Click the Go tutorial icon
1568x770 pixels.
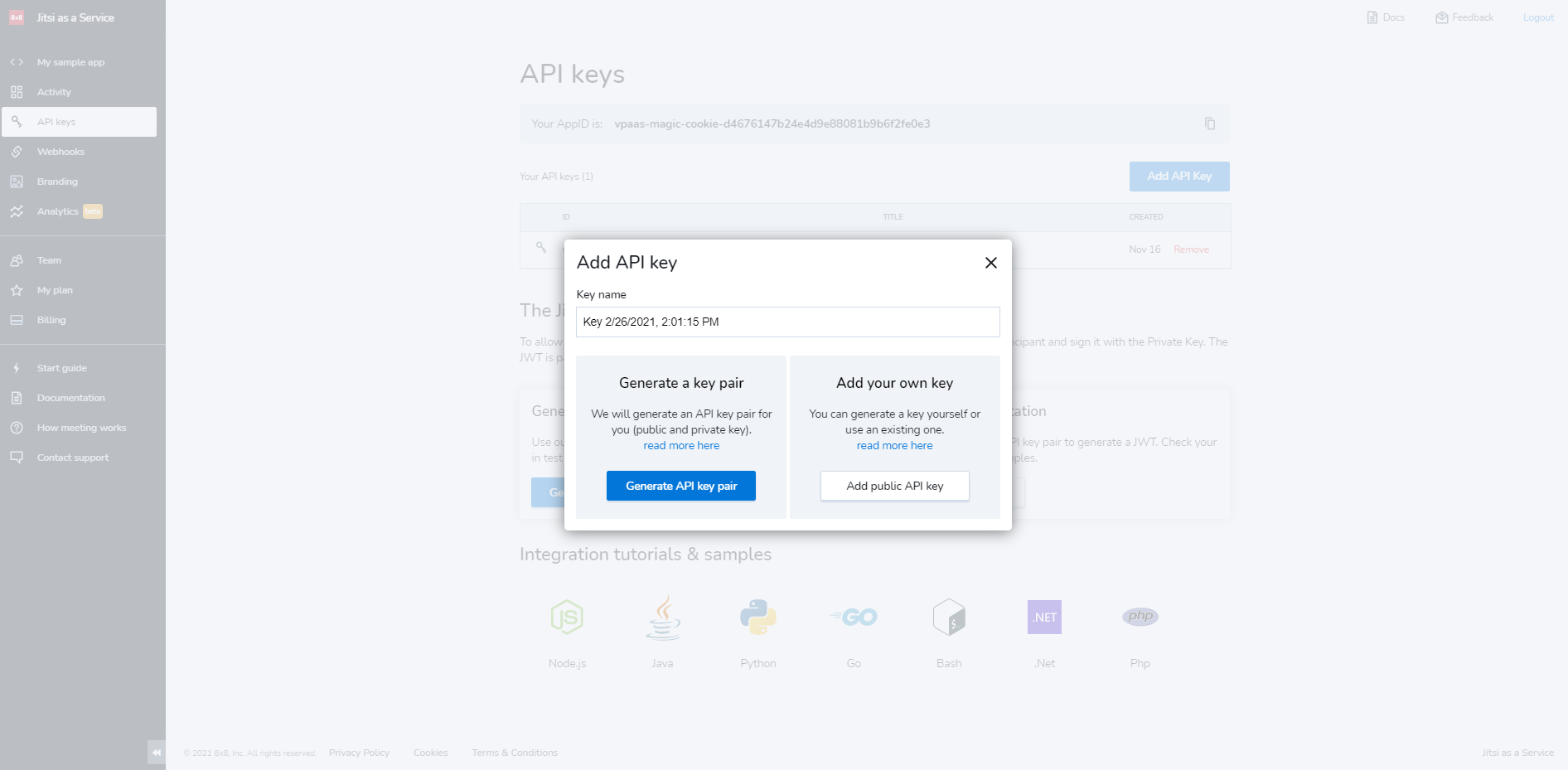(853, 617)
